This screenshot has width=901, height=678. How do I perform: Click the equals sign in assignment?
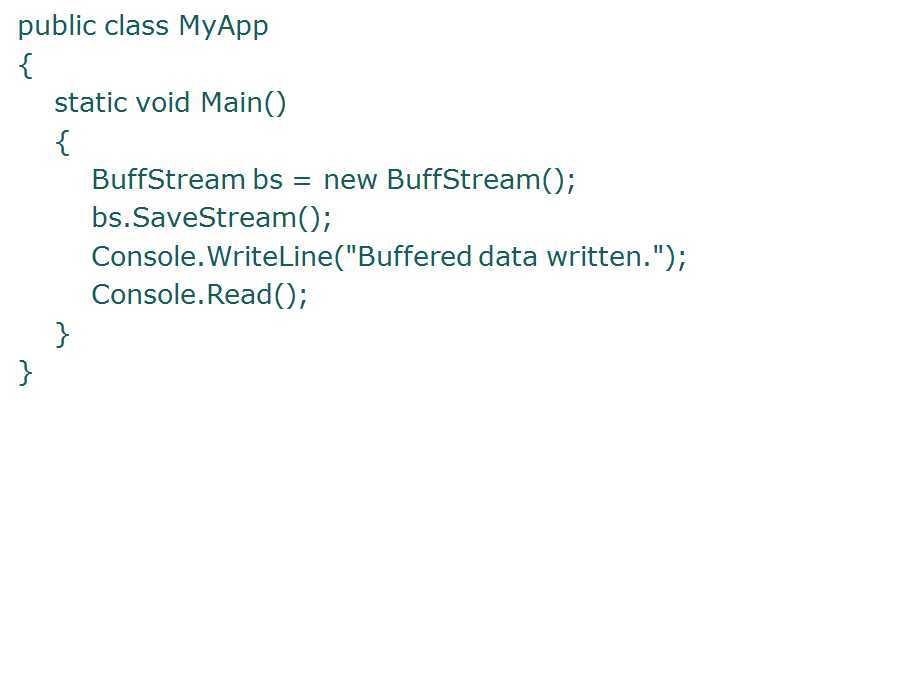point(302,181)
